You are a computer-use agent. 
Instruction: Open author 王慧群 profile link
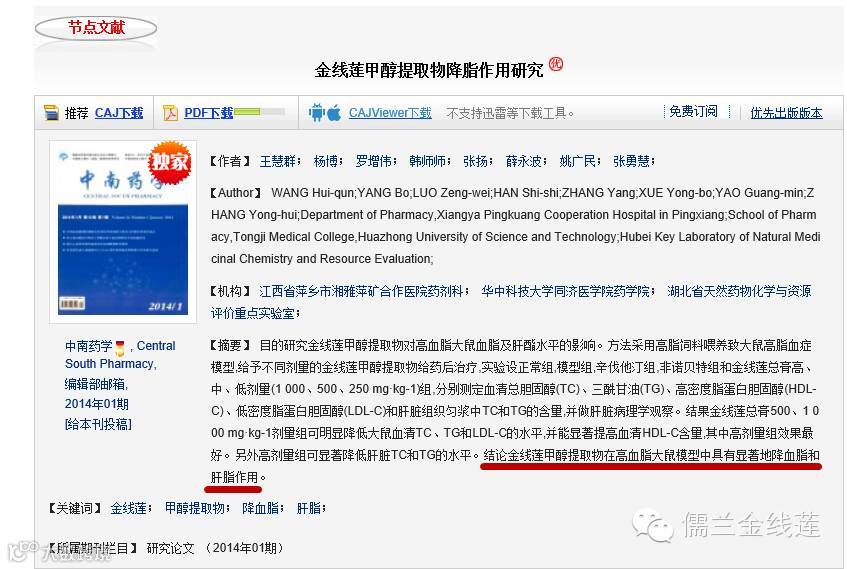tap(278, 161)
